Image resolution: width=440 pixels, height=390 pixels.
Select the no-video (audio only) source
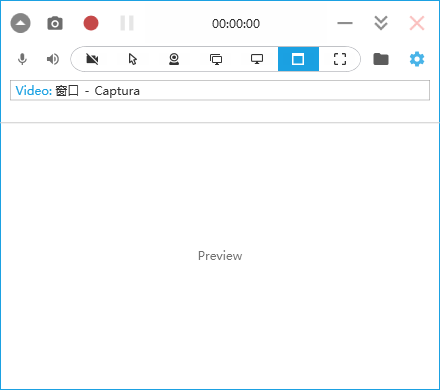tap(92, 59)
